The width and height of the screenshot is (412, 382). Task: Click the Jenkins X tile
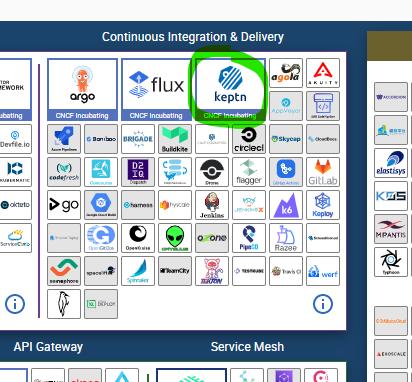pyautogui.click(x=249, y=205)
